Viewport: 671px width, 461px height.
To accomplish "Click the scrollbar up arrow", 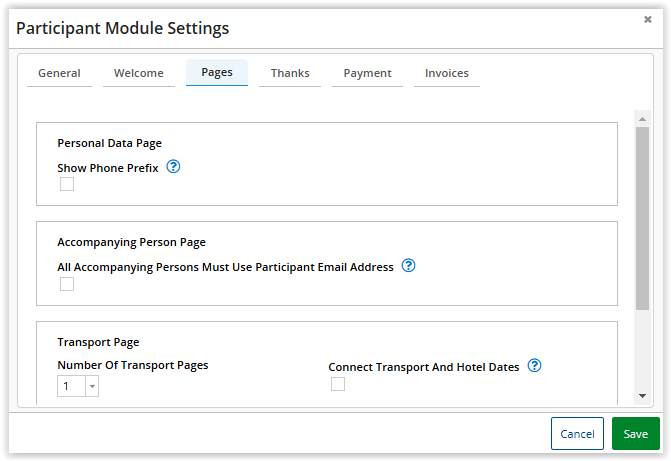I will pos(642,119).
